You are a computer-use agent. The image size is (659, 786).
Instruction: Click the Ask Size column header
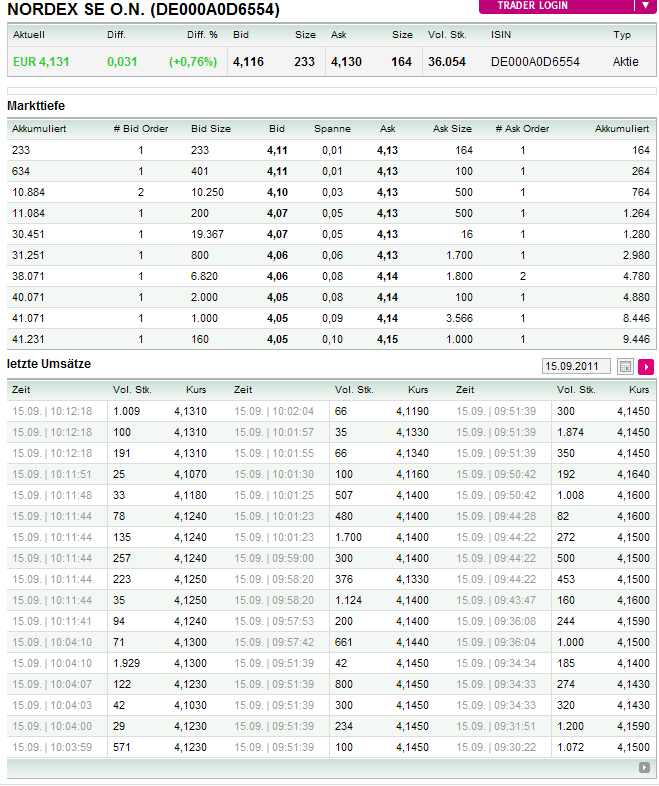453,129
